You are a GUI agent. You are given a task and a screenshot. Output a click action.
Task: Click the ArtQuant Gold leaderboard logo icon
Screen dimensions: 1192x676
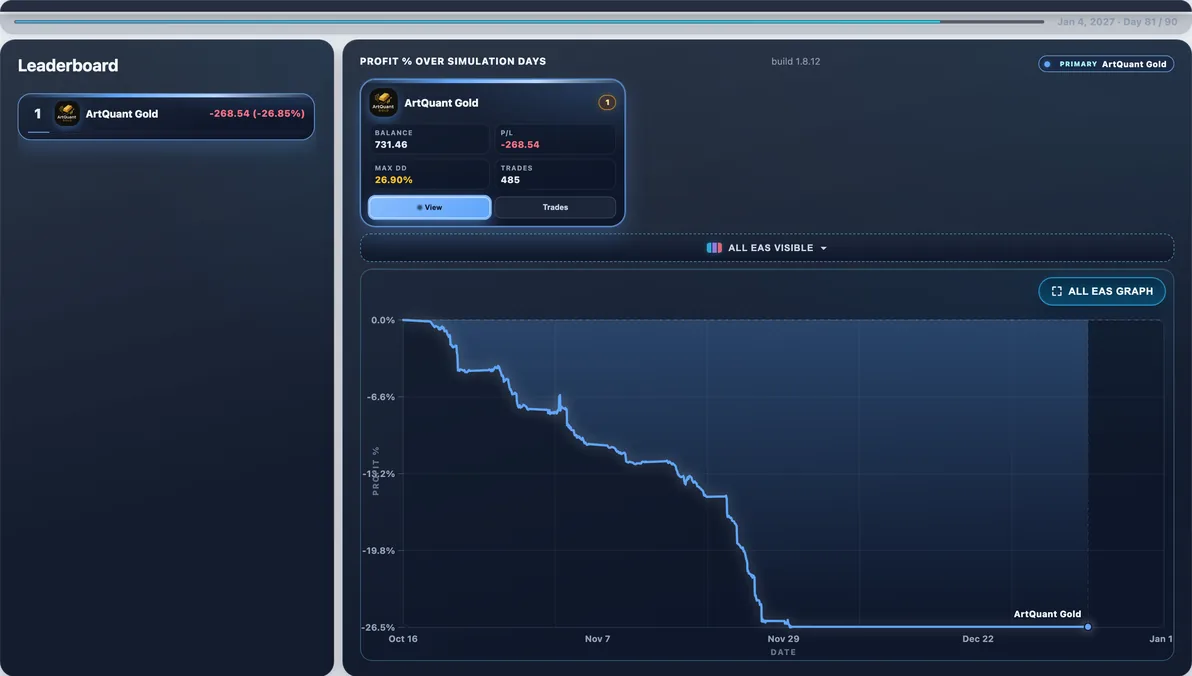pyautogui.click(x=67, y=114)
